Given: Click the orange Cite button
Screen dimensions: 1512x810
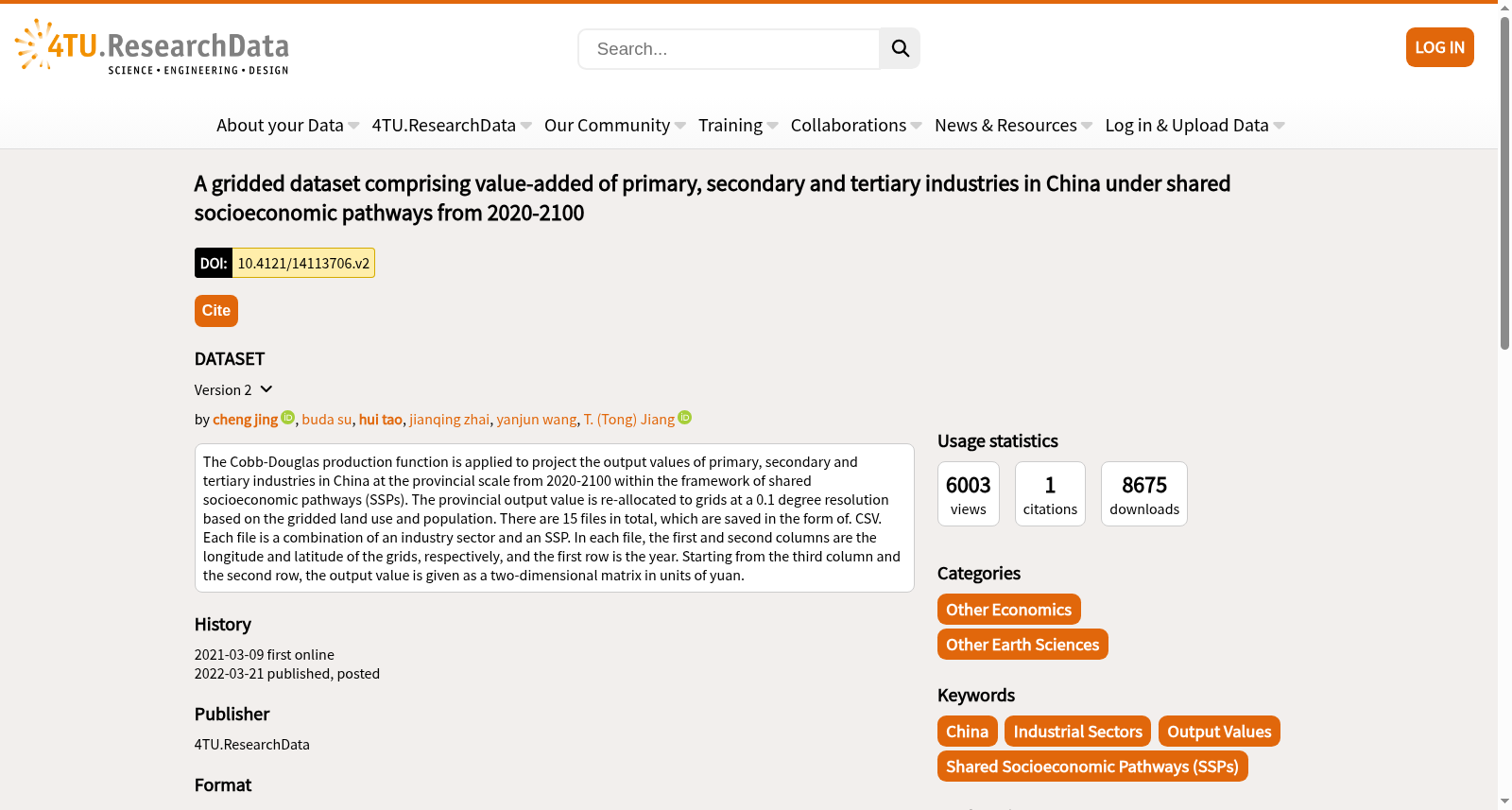Looking at the screenshot, I should [216, 311].
